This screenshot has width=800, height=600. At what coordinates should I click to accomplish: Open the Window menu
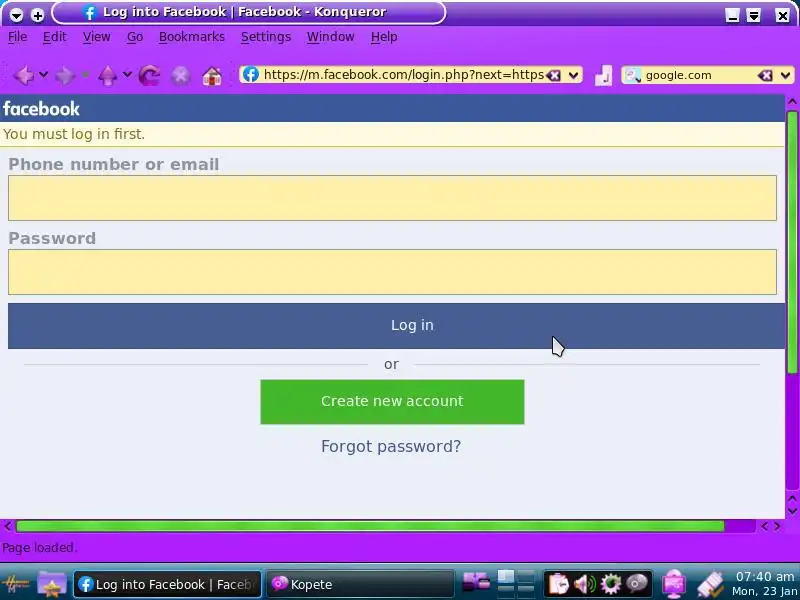coord(331,37)
